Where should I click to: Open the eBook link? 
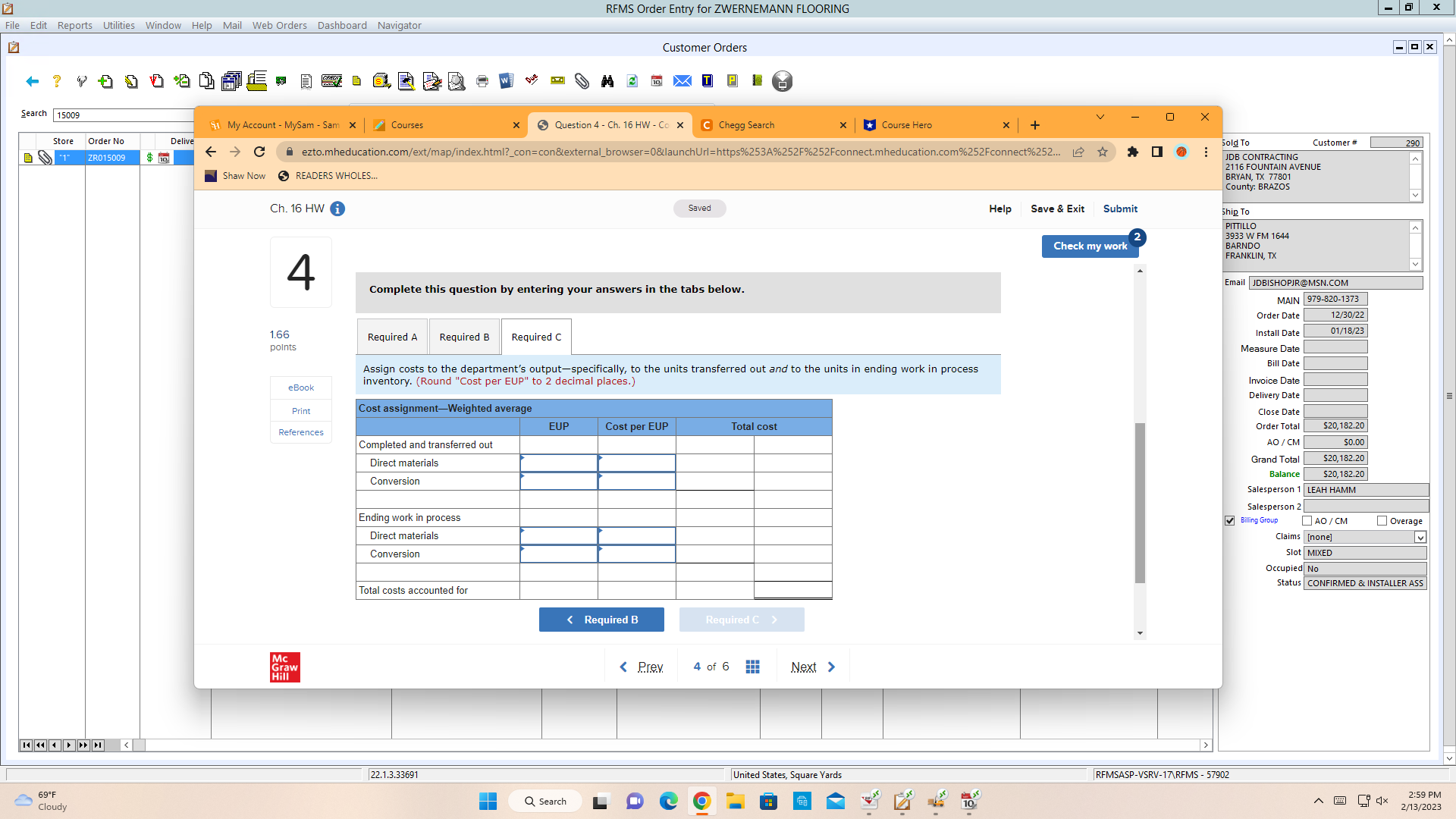click(x=301, y=388)
